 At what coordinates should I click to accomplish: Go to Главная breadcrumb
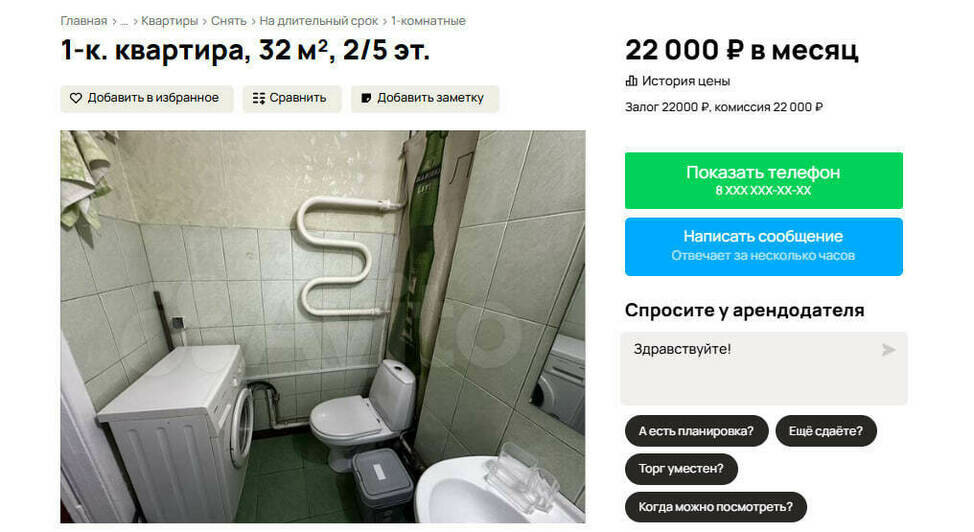click(x=84, y=21)
